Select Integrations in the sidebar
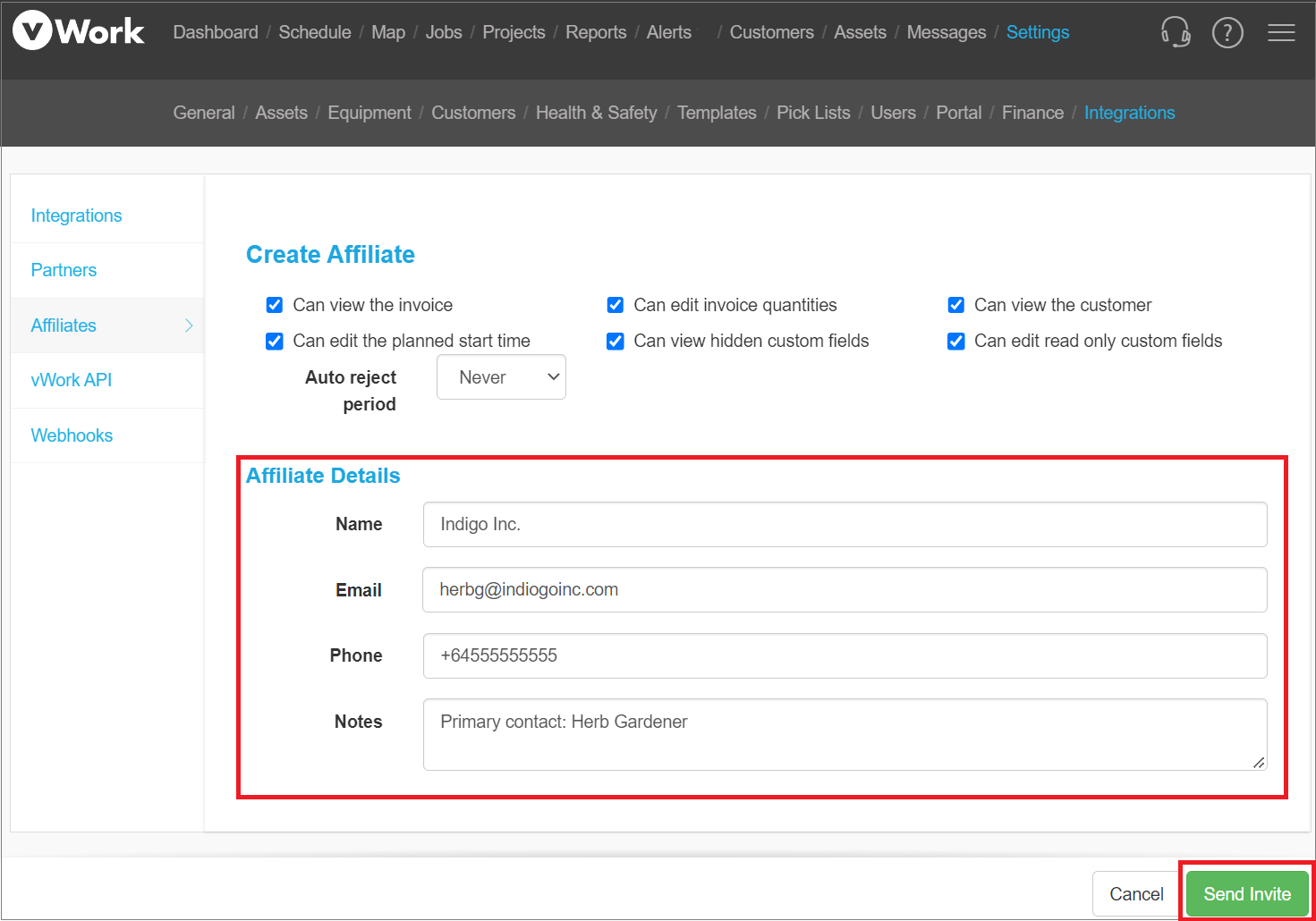1316x921 pixels. 107,215
